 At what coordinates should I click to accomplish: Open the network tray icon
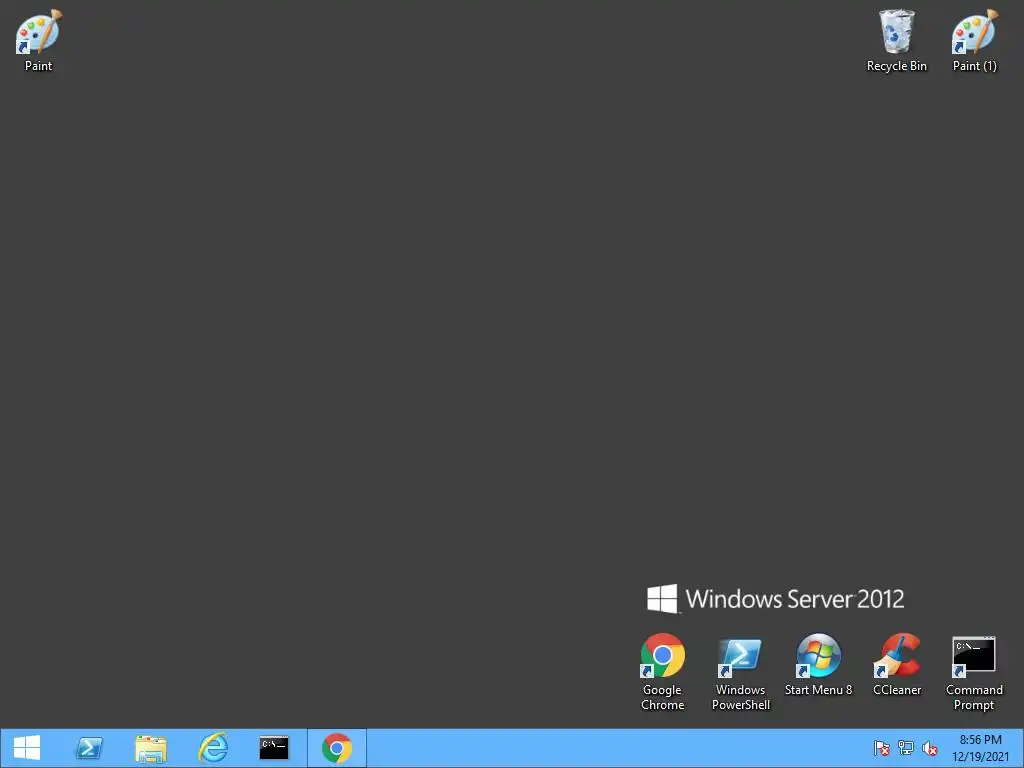point(906,748)
